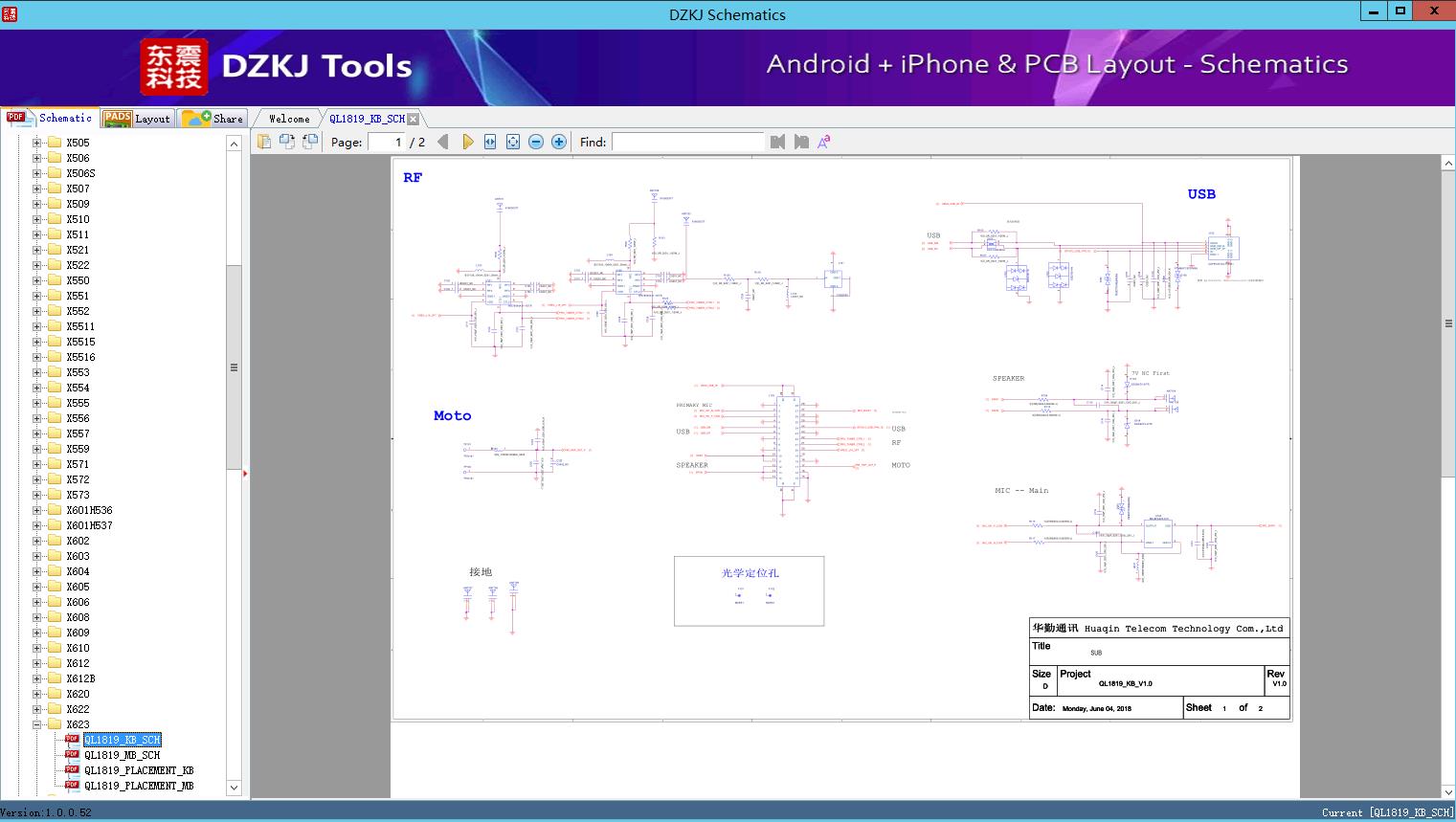Switch to the PADS Layout tab
The height and width of the screenshot is (822, 1456).
click(137, 119)
